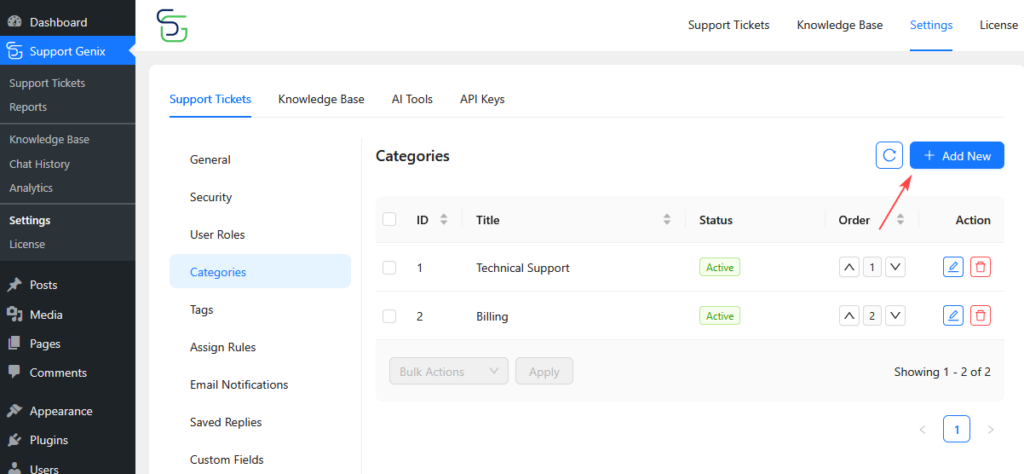
Task: Open General settings section
Action: (260, 159)
